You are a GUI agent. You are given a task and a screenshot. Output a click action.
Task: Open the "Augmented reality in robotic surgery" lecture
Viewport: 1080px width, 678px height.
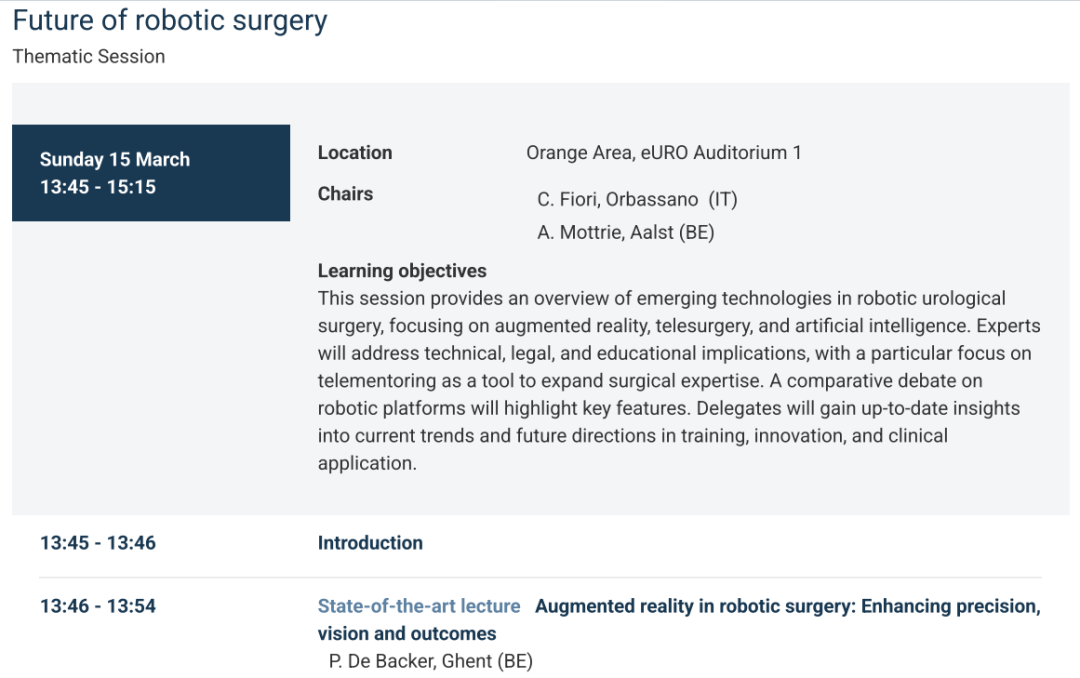(x=787, y=606)
